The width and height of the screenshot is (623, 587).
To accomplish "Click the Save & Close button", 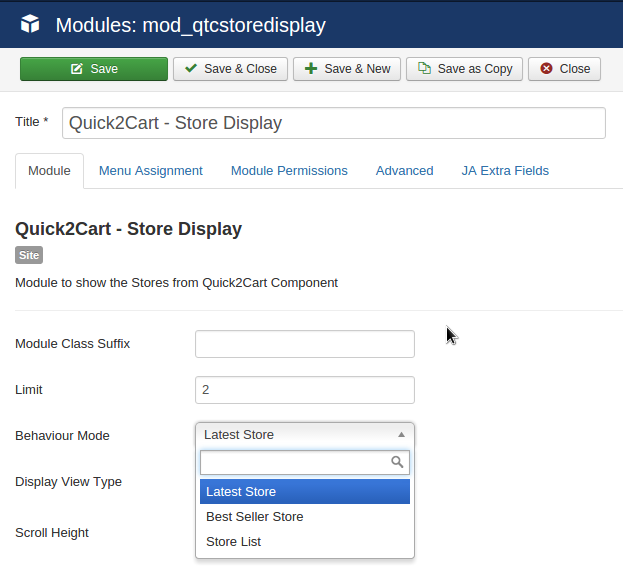I will click(x=230, y=69).
